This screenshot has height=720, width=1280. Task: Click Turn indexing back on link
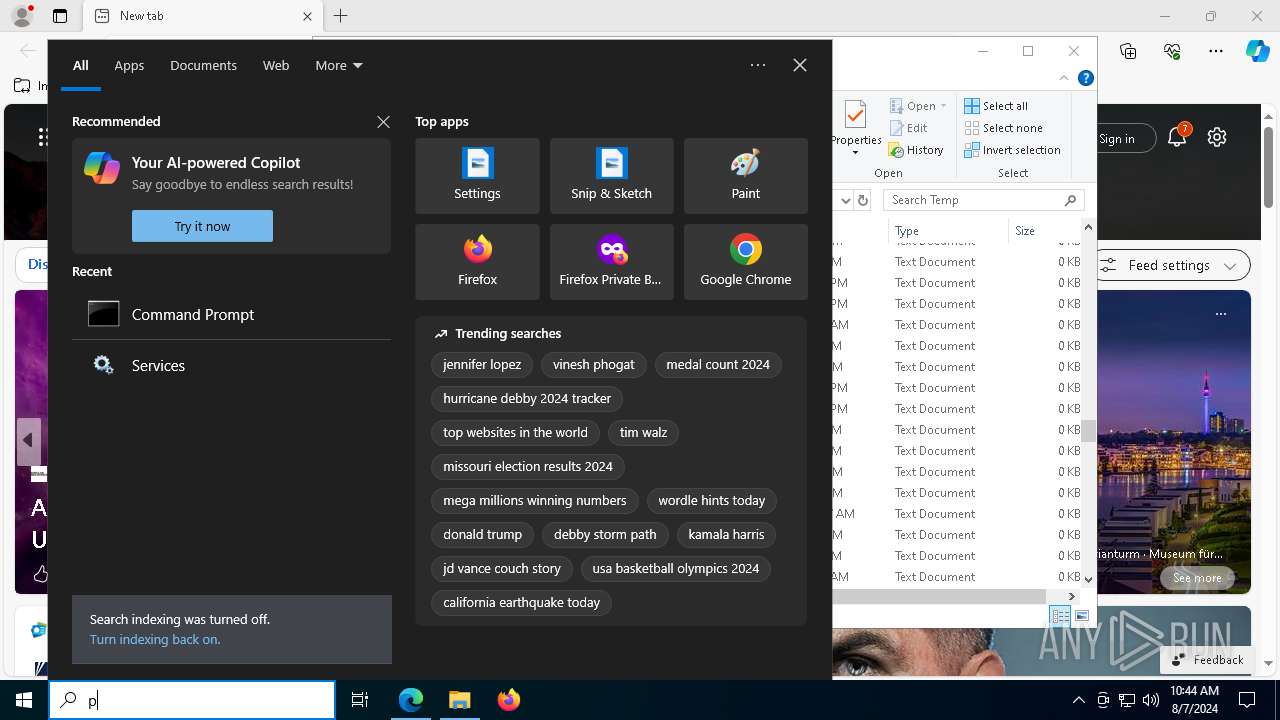tap(155, 639)
